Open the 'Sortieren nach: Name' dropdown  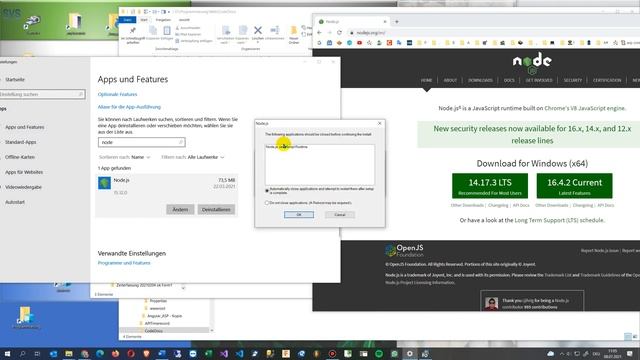(x=124, y=157)
